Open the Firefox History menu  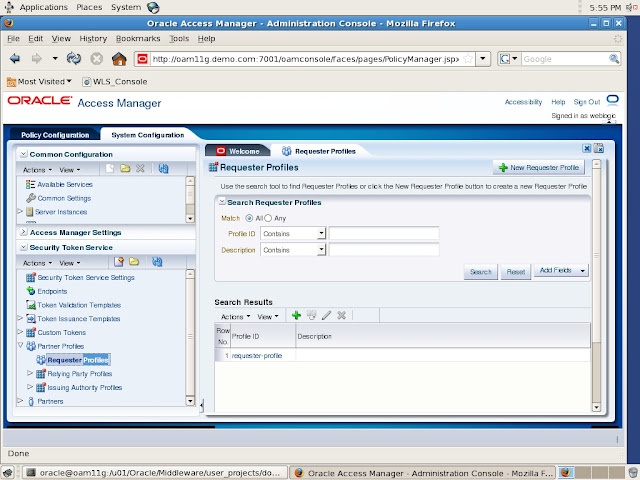coord(93,39)
